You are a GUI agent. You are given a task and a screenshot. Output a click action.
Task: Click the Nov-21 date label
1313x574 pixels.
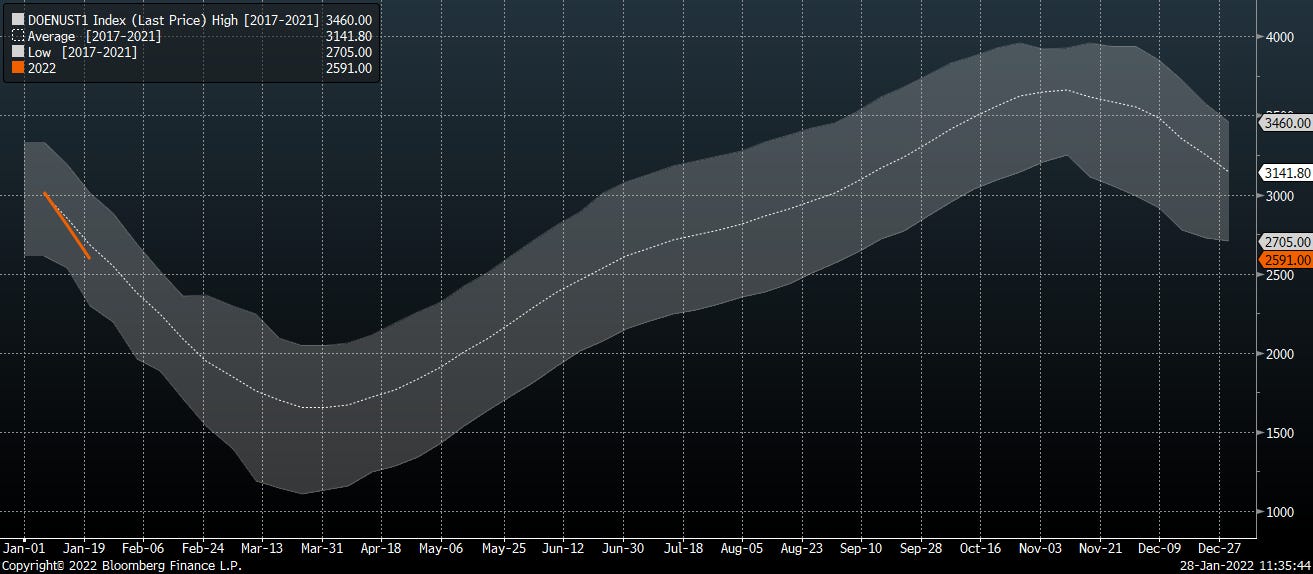point(1098,549)
